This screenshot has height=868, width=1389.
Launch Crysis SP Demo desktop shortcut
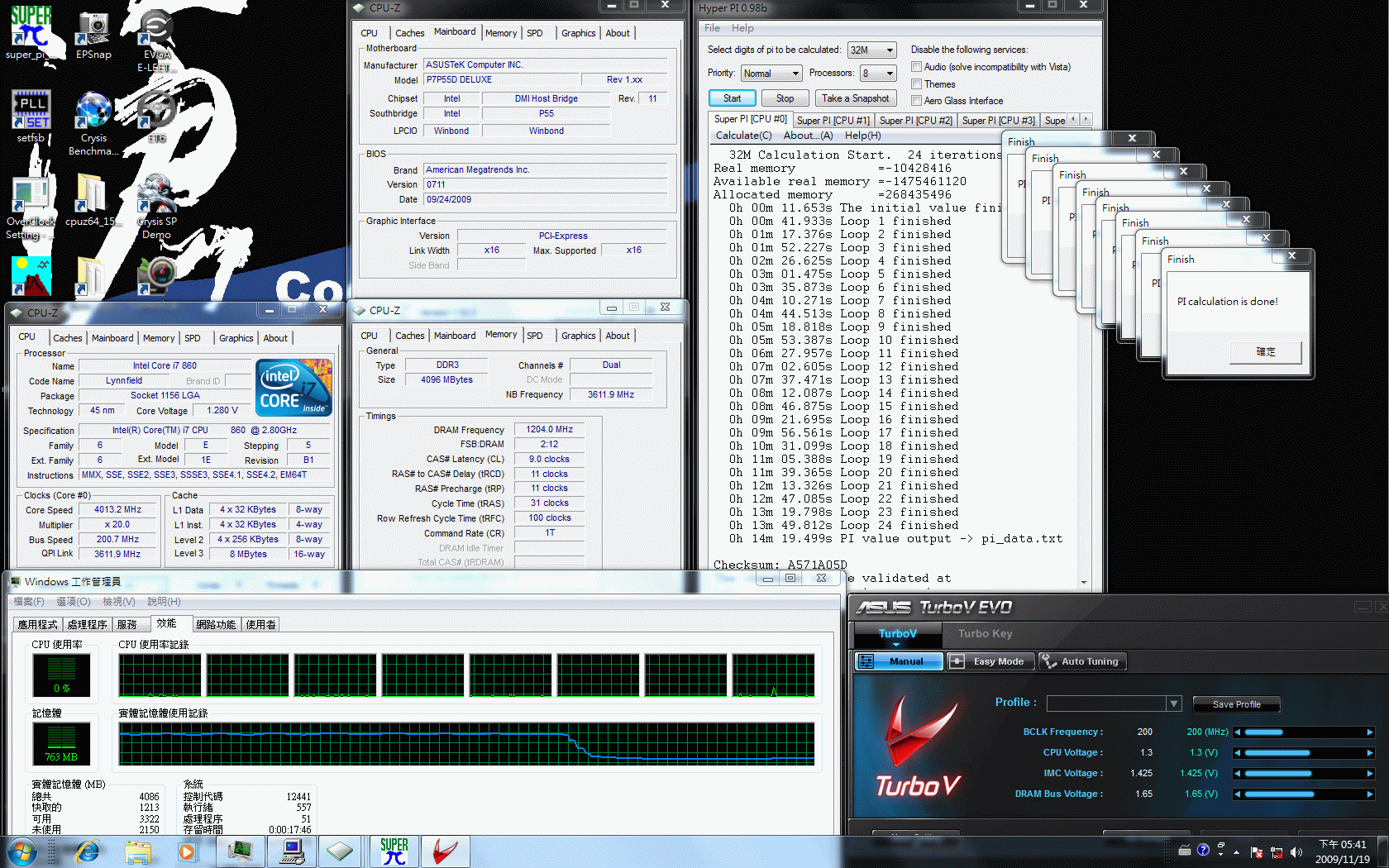pyautogui.click(x=156, y=207)
